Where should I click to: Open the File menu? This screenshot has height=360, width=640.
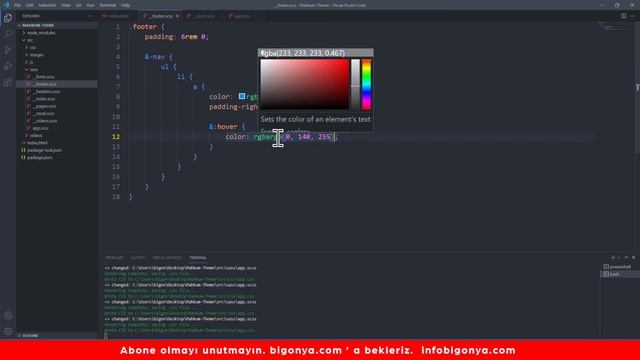click(18, 5)
